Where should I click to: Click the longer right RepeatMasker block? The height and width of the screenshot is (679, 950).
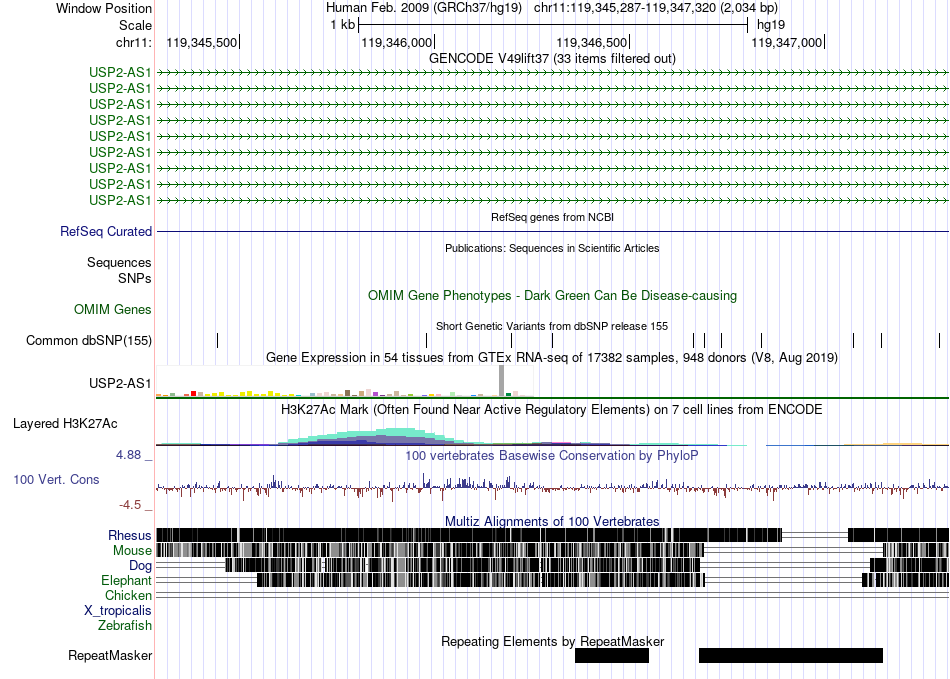(791, 655)
